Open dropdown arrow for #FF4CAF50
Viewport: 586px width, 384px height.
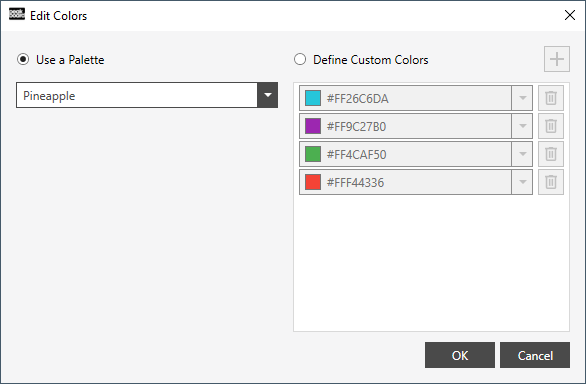(x=522, y=154)
